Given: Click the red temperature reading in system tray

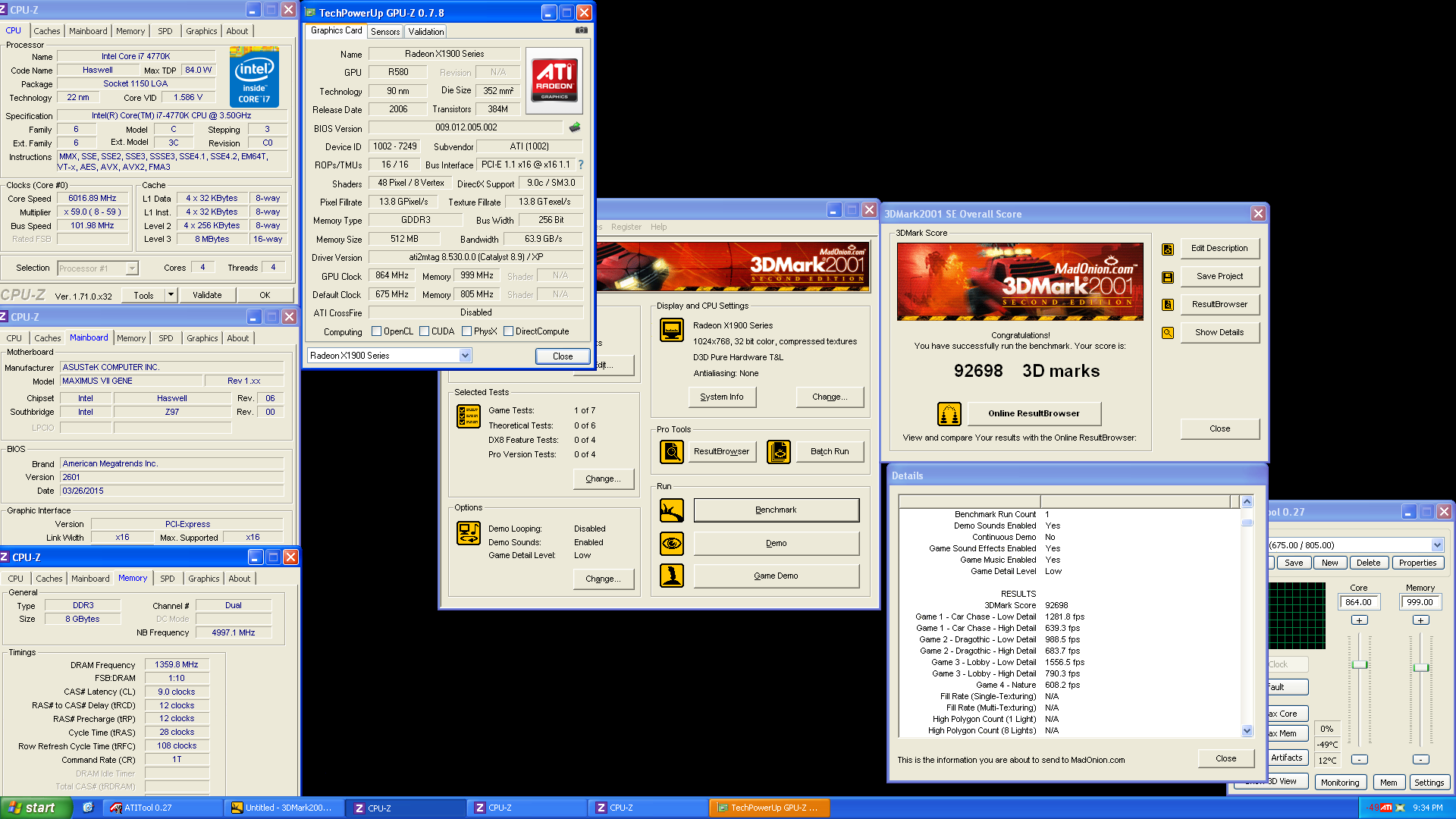Looking at the screenshot, I should (1374, 808).
